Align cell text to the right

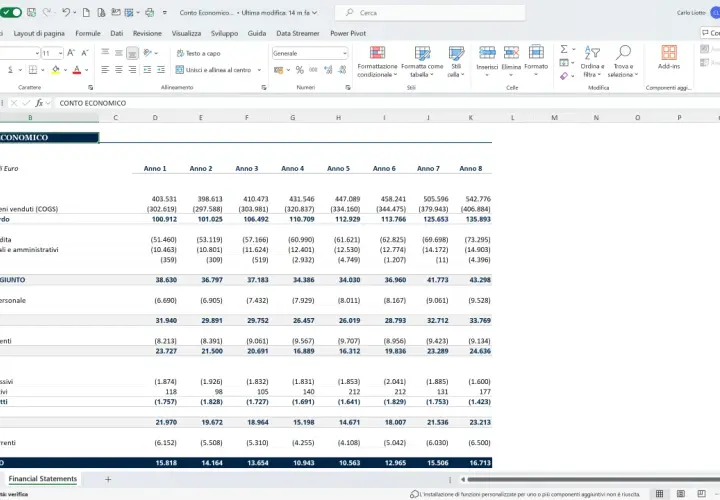pos(132,70)
